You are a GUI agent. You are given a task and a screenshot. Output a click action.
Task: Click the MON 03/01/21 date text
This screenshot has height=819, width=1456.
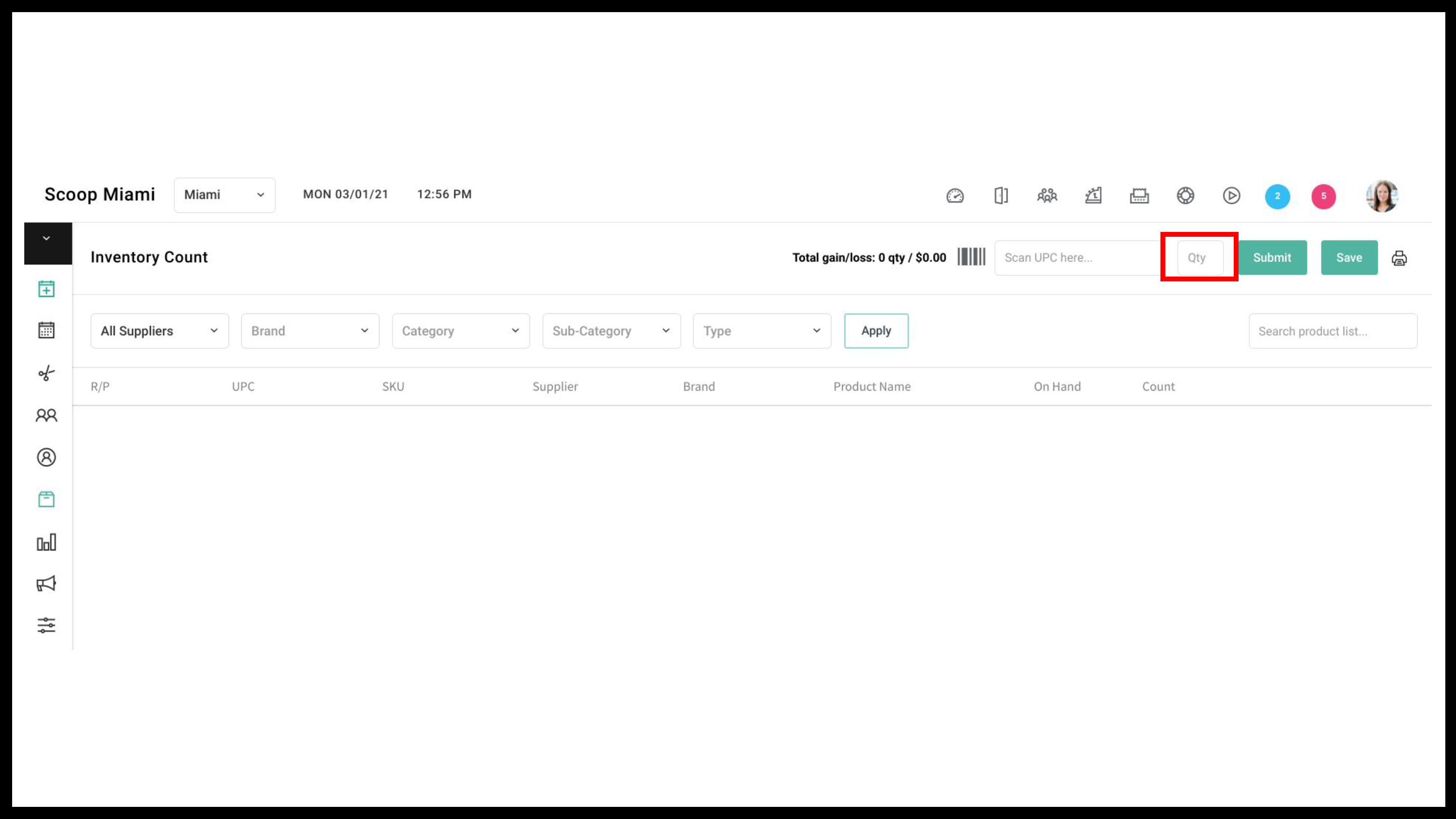(x=346, y=195)
